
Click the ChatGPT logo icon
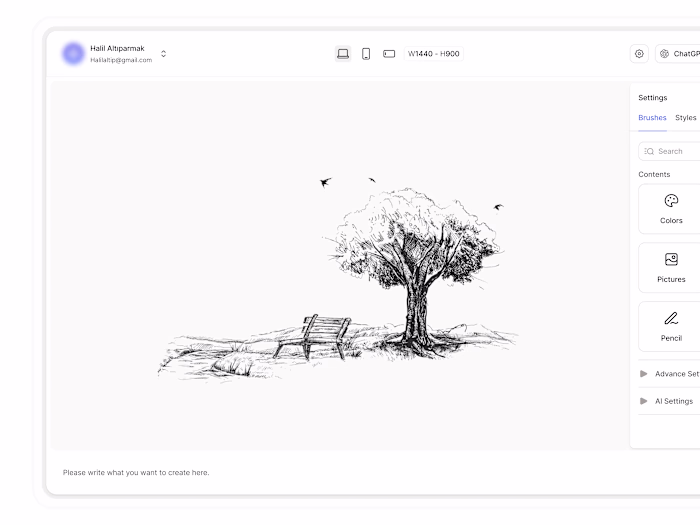[x=664, y=54]
